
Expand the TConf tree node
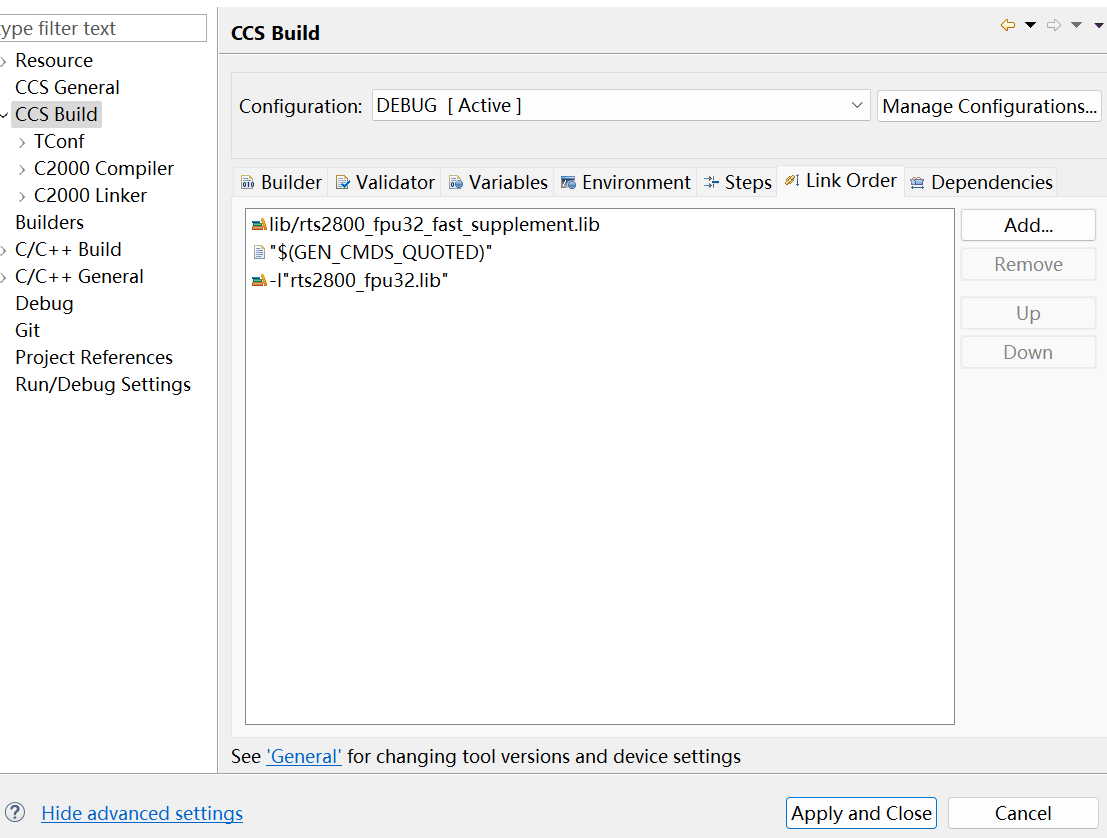[x=23, y=142]
